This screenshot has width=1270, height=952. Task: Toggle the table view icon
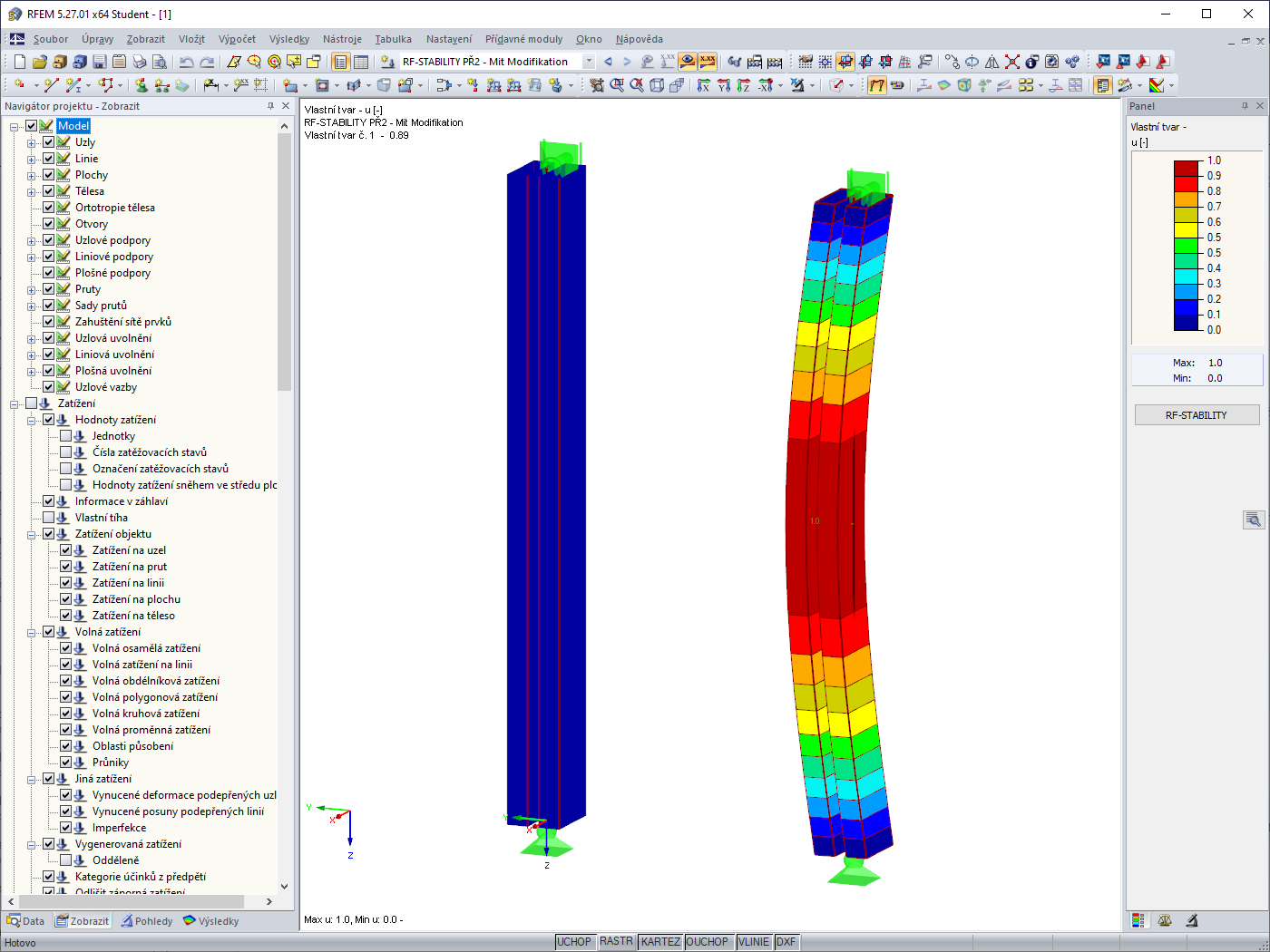361,62
